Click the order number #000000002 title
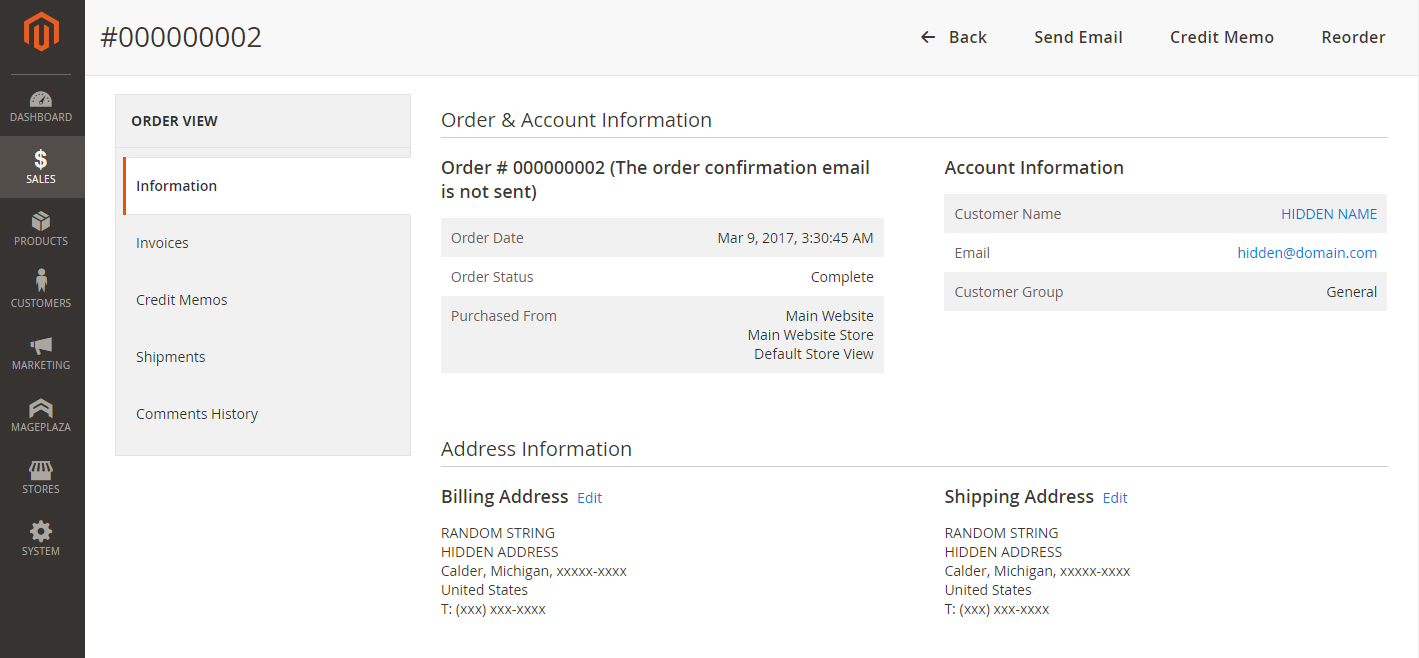The image size is (1419, 658). click(x=181, y=37)
